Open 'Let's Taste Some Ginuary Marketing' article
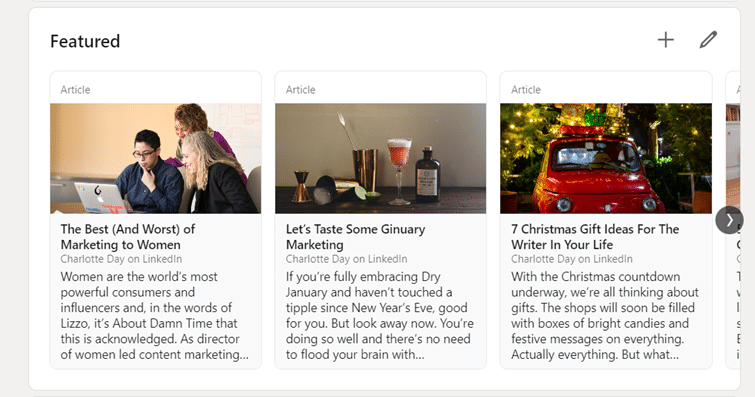This screenshot has height=397, width=755. 355,237
